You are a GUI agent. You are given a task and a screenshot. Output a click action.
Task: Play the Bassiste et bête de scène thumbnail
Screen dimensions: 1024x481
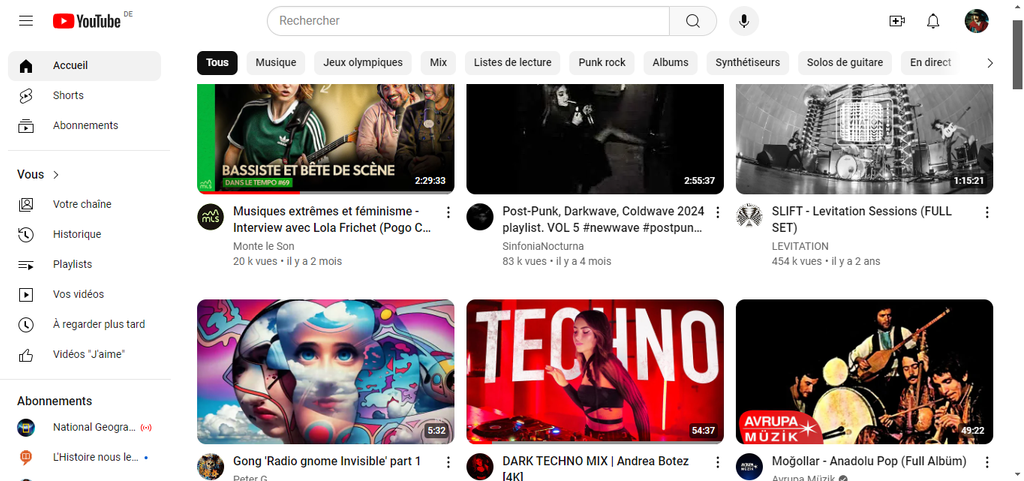tap(325, 139)
